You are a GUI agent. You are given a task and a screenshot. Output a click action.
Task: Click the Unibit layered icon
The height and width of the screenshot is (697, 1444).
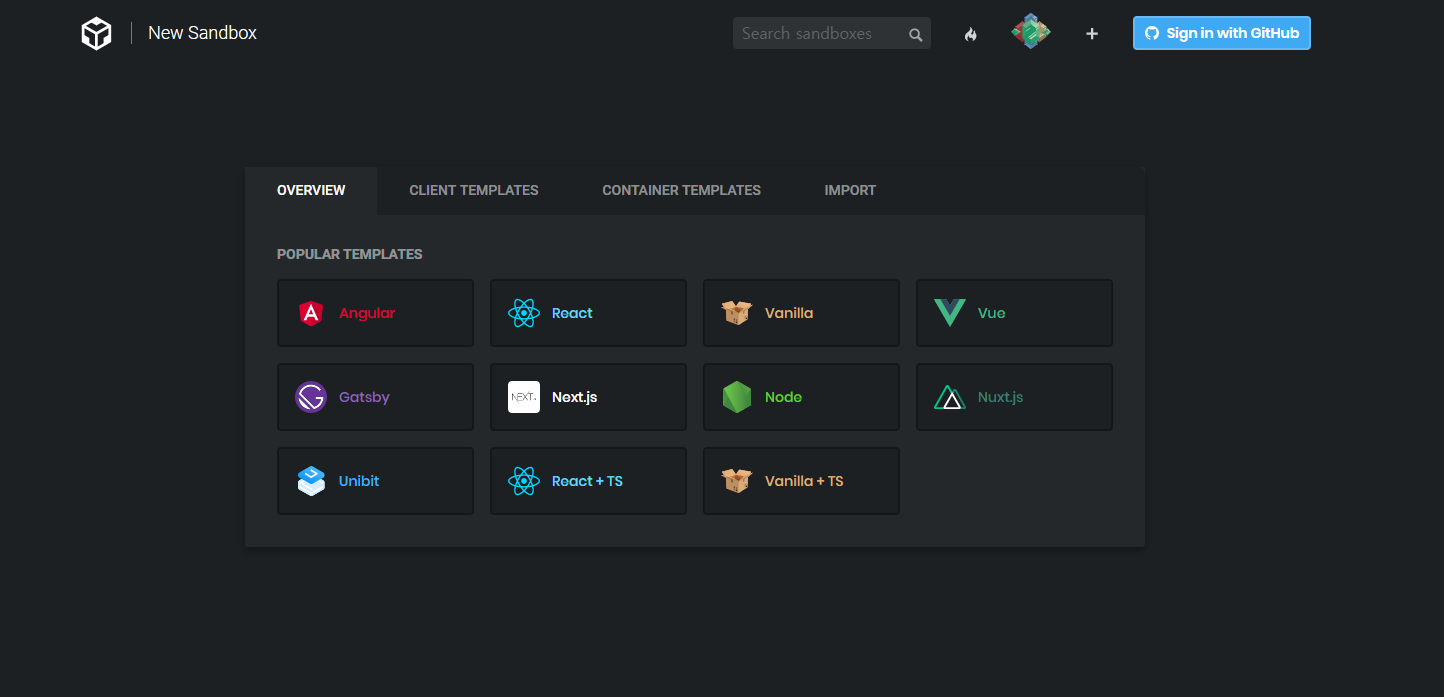[x=311, y=481]
